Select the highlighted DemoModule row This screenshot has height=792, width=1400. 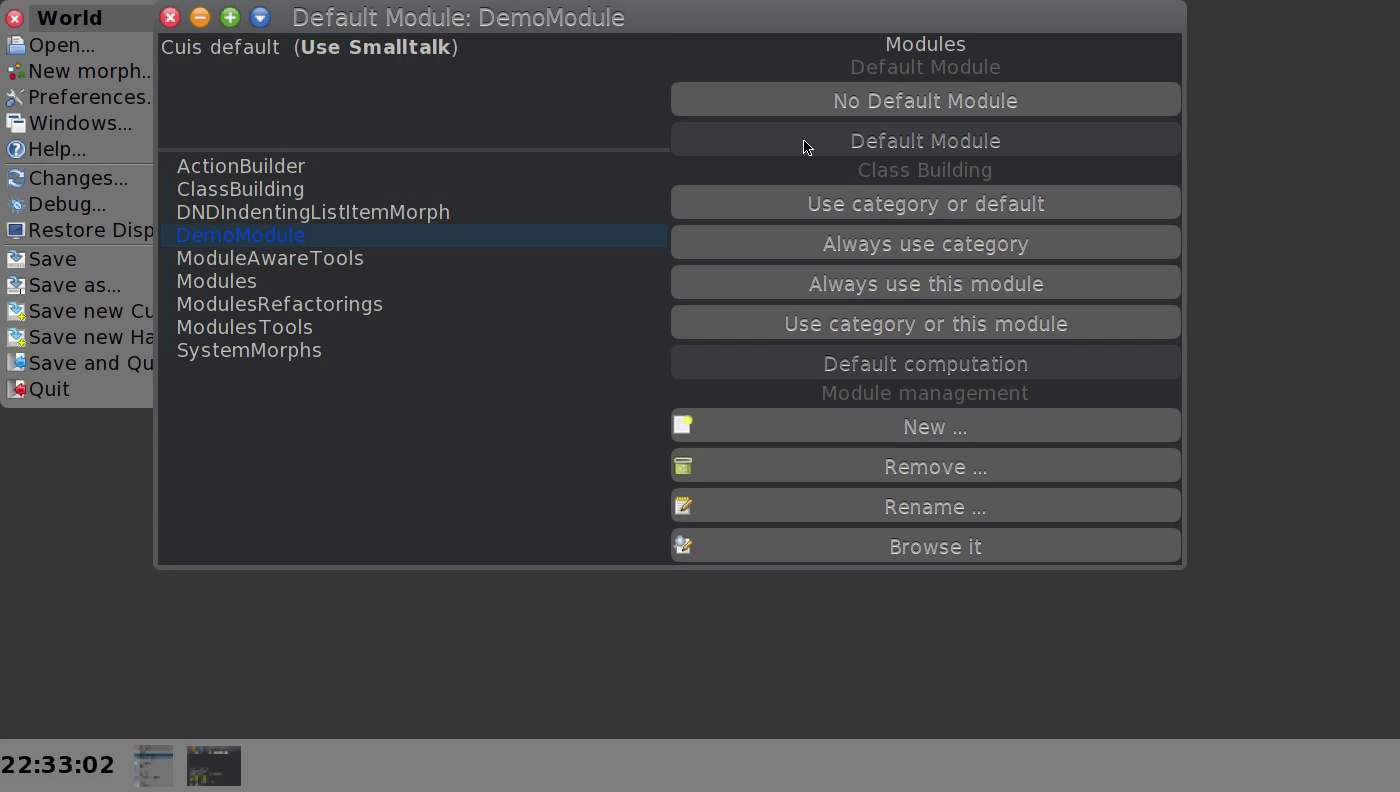pyautogui.click(x=414, y=235)
